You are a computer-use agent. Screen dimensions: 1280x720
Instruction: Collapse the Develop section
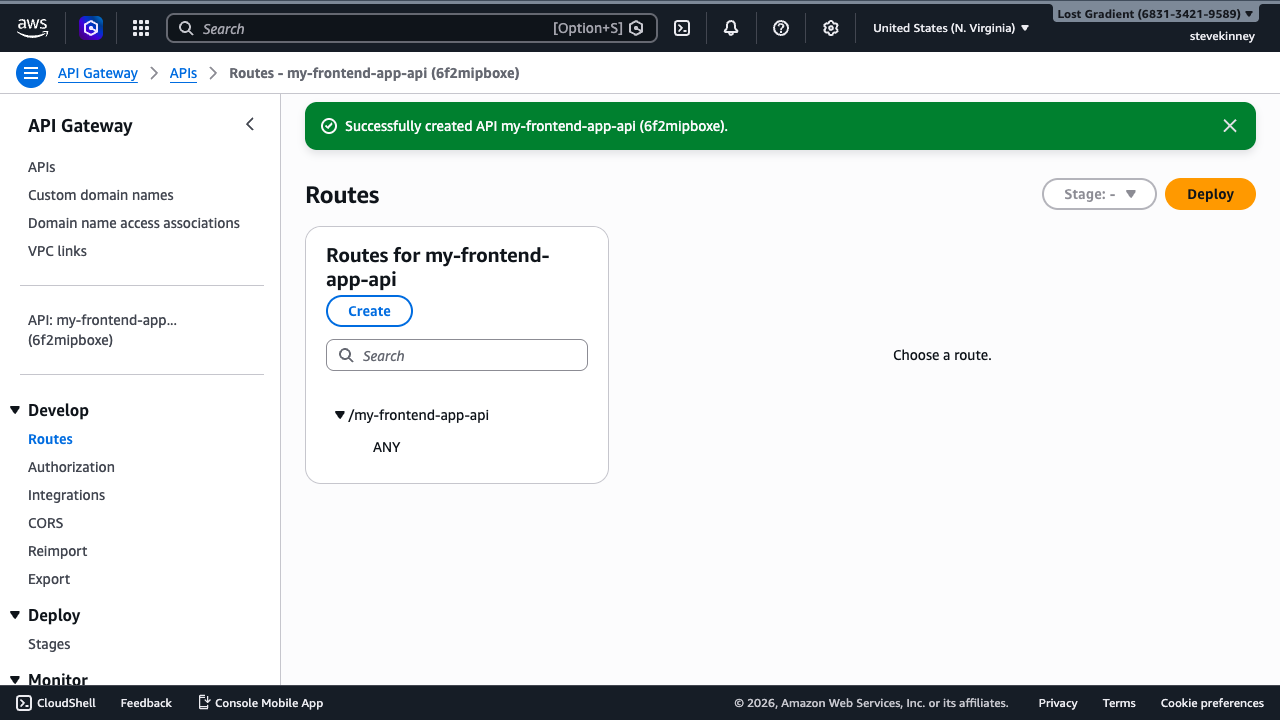(15, 410)
